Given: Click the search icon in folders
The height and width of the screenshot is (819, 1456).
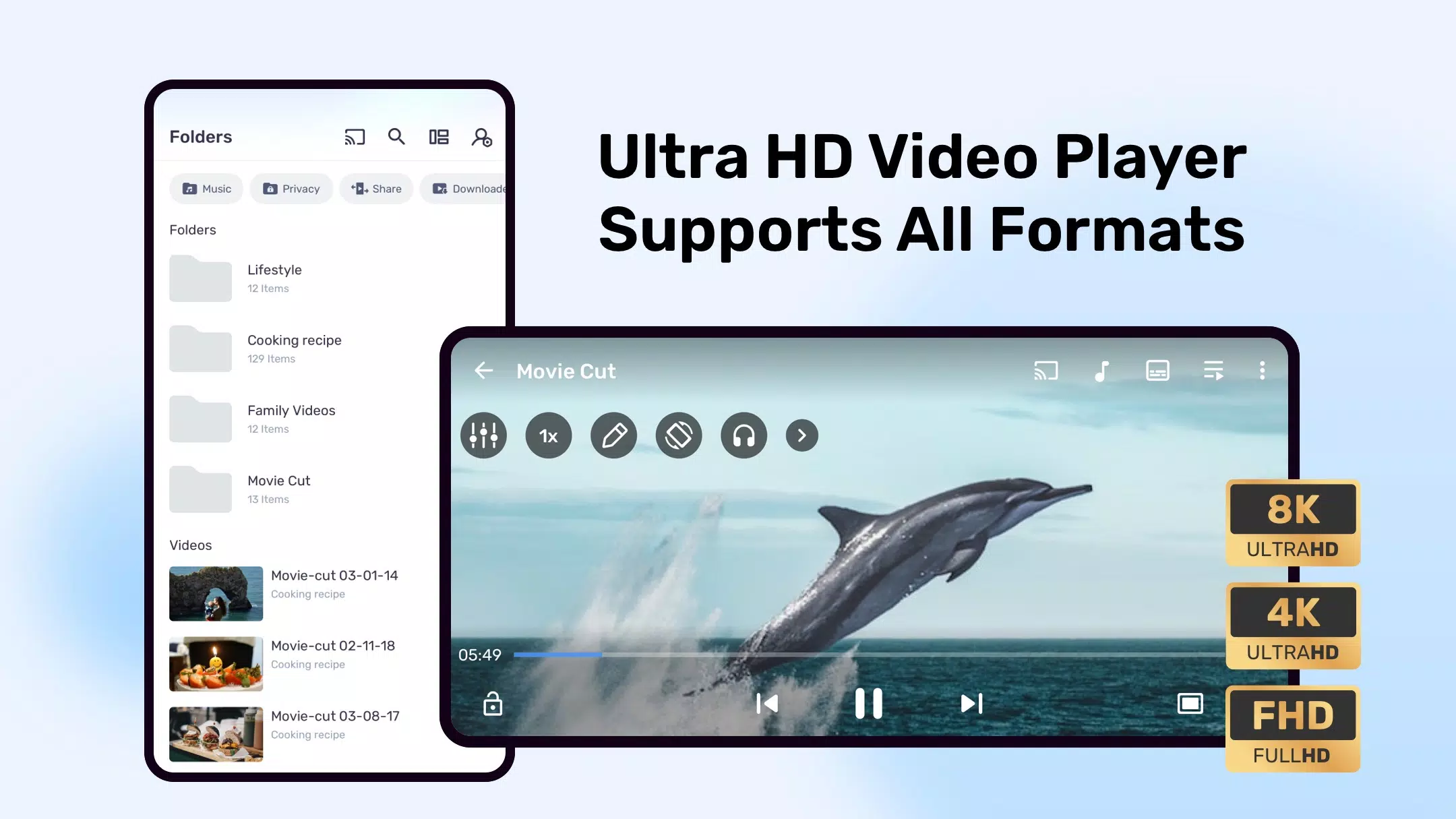Looking at the screenshot, I should pos(397,137).
